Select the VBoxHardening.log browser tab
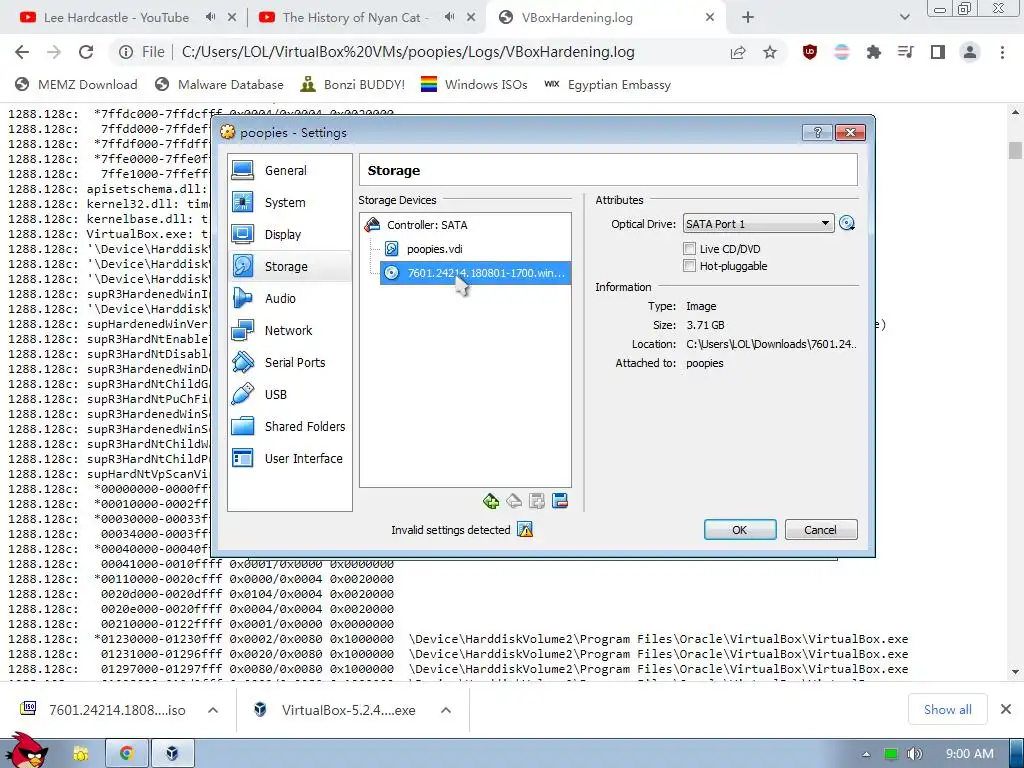This screenshot has width=1024, height=768. pos(577,18)
